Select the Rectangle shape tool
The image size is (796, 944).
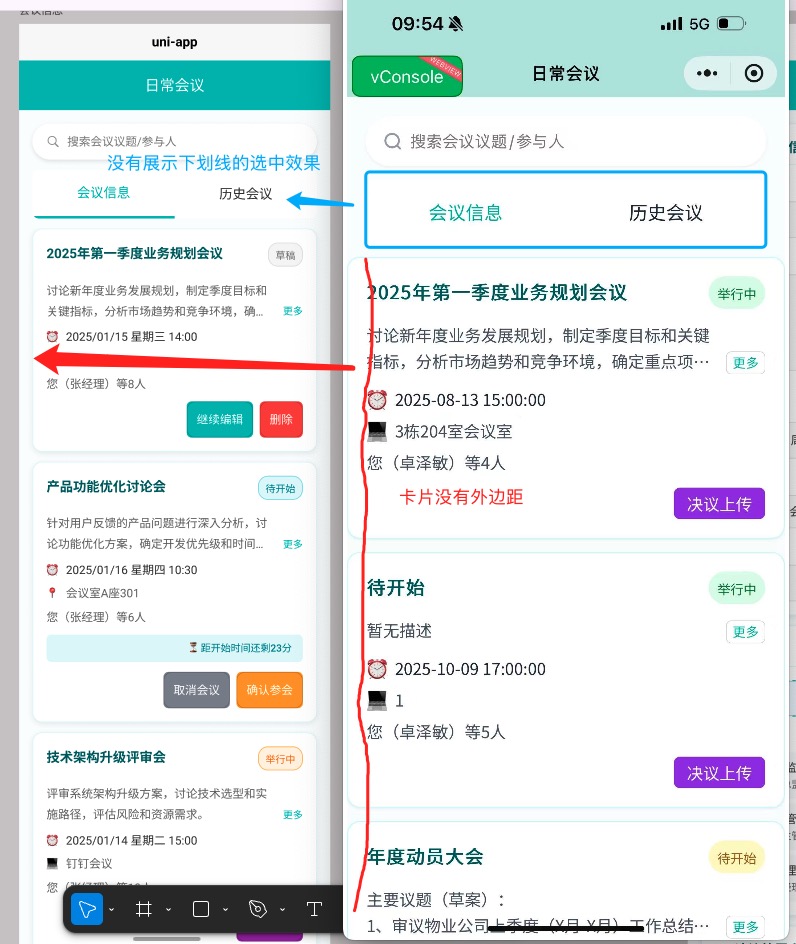201,909
